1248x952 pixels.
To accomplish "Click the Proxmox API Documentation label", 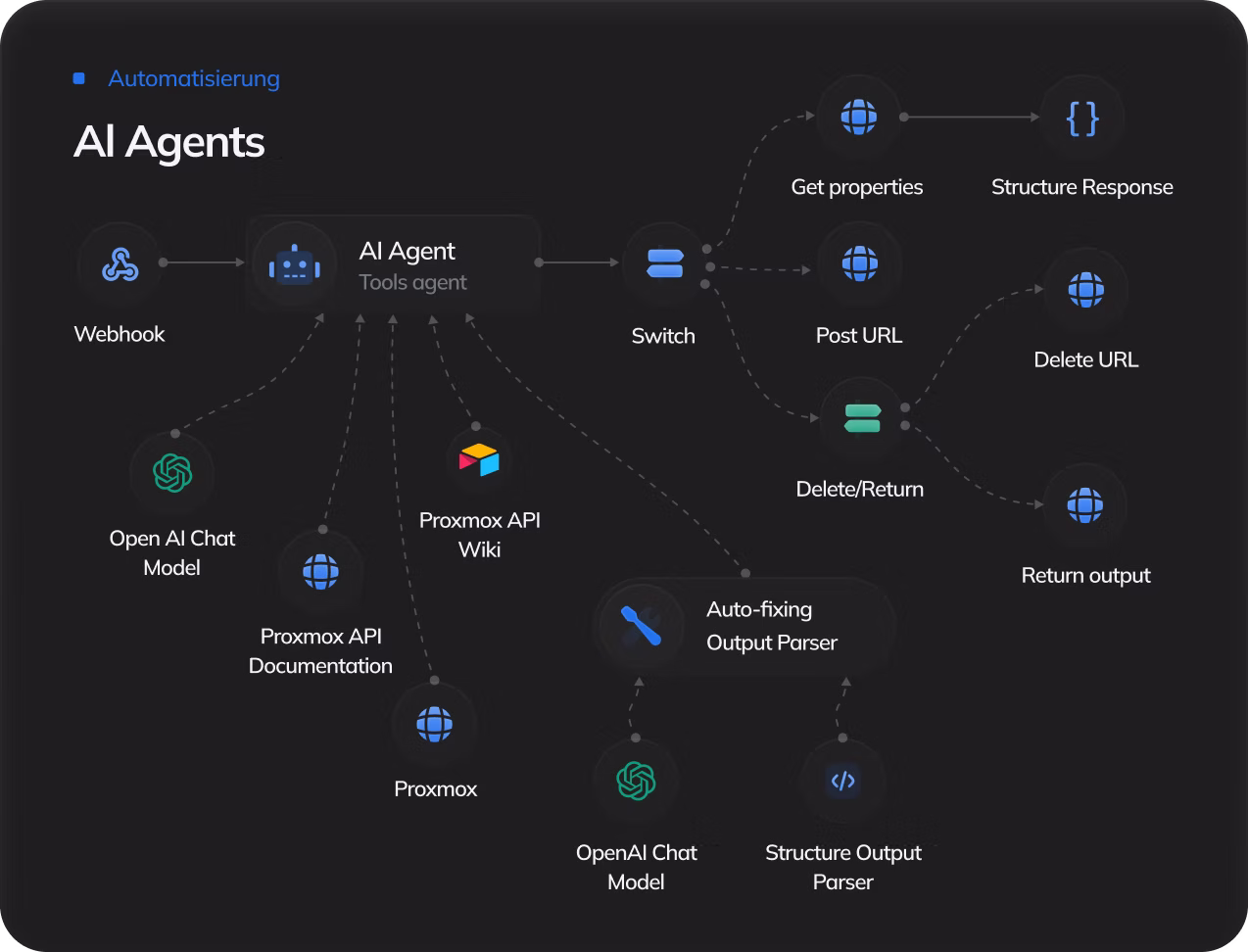I will point(320,651).
